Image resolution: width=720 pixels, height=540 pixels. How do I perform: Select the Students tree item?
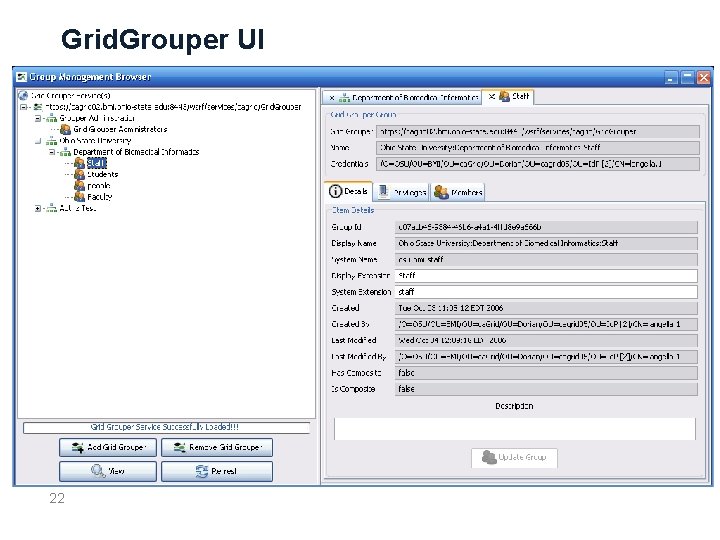tap(102, 174)
